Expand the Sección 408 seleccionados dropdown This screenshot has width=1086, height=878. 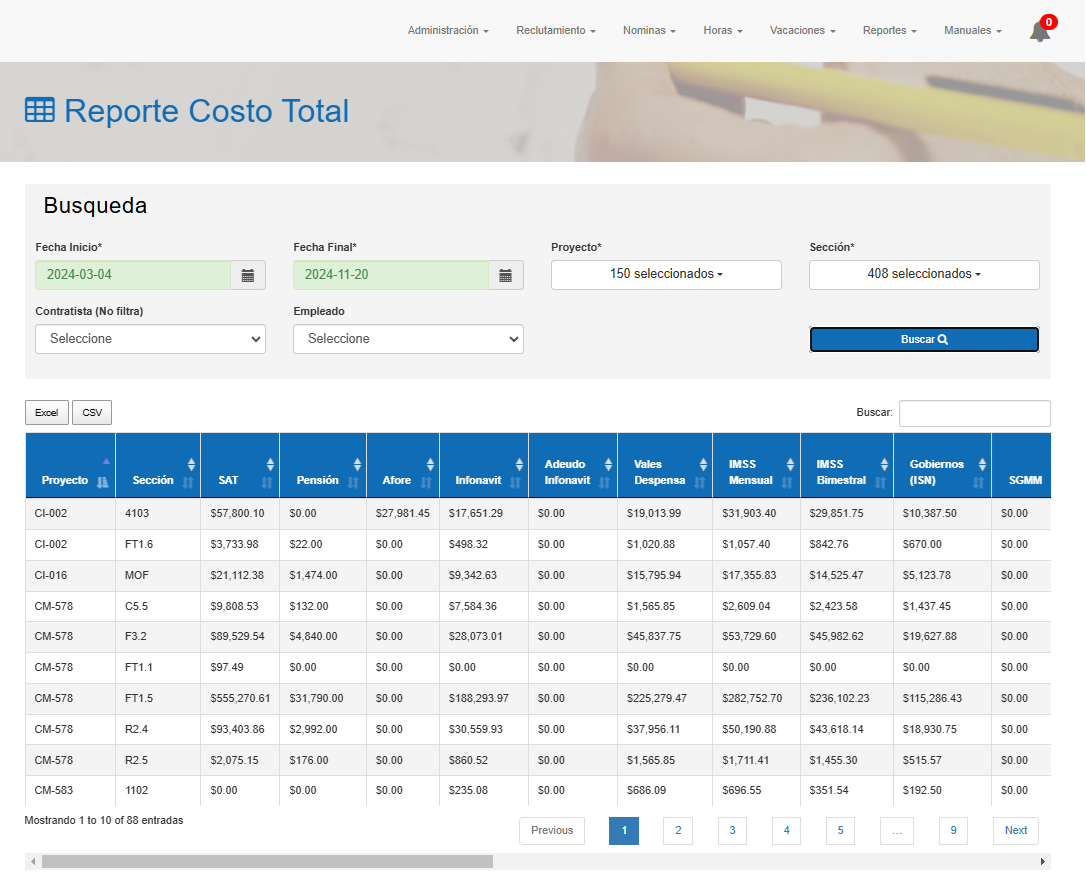924,275
